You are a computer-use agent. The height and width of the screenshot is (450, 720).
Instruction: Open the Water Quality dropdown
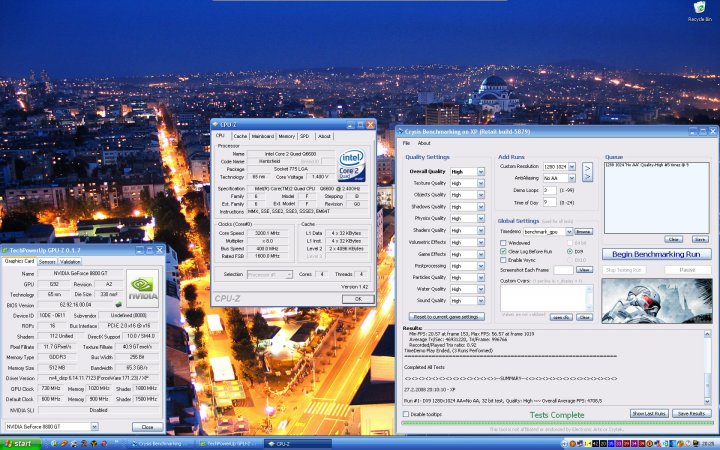click(481, 289)
